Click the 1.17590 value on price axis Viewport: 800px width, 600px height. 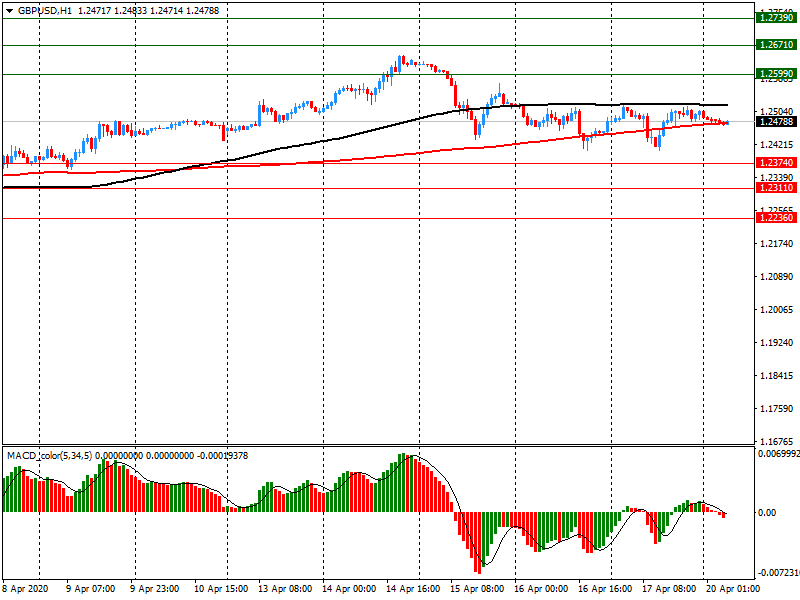pos(776,409)
